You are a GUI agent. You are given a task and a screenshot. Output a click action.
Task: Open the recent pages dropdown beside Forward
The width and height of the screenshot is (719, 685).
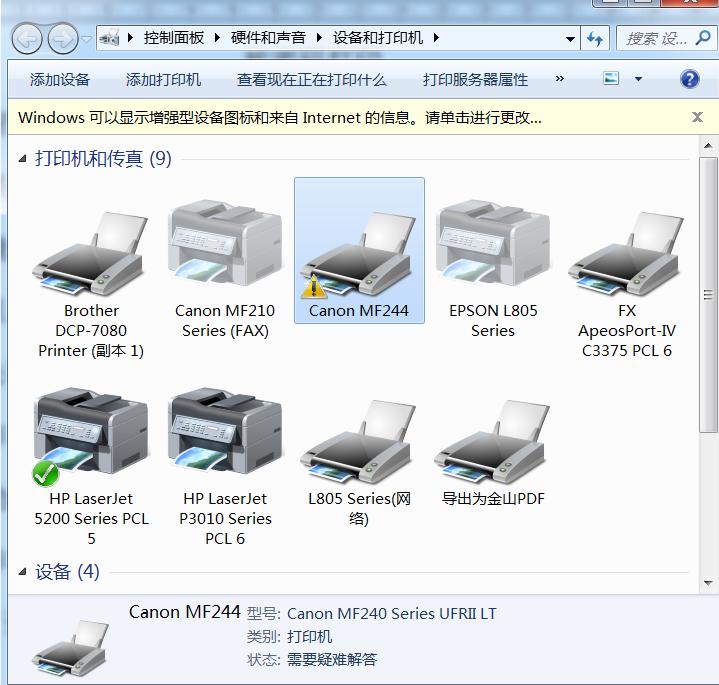(87, 39)
